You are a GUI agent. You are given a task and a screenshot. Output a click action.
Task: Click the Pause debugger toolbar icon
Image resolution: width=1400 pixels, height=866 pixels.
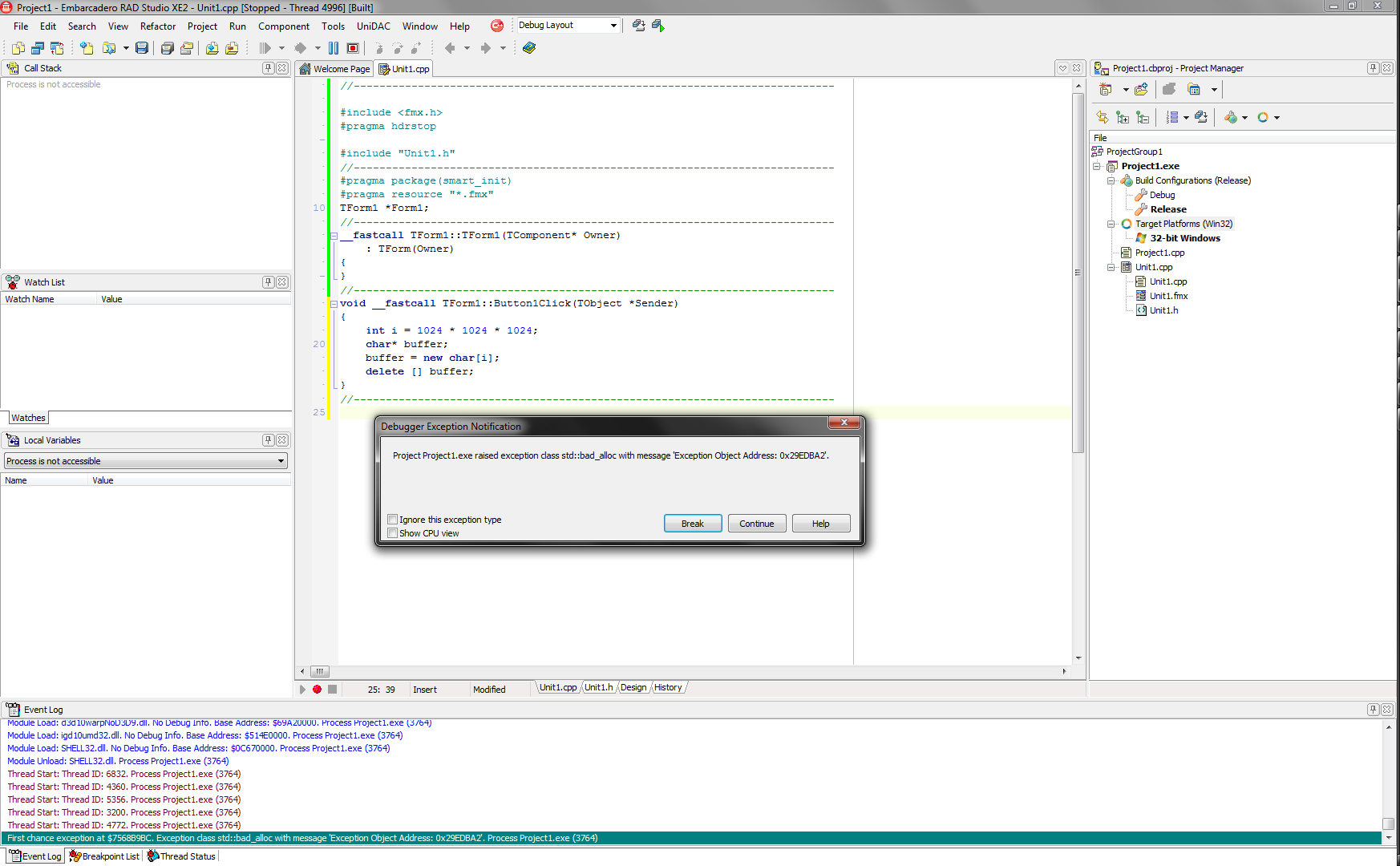point(334,48)
